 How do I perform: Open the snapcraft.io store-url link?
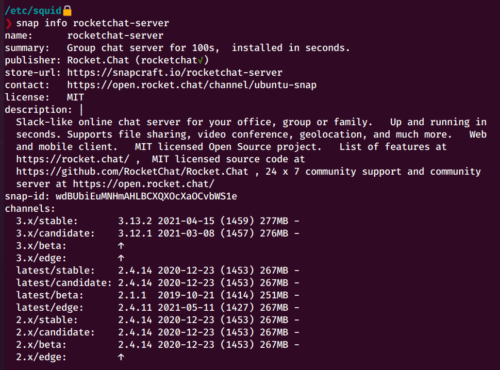click(175, 73)
